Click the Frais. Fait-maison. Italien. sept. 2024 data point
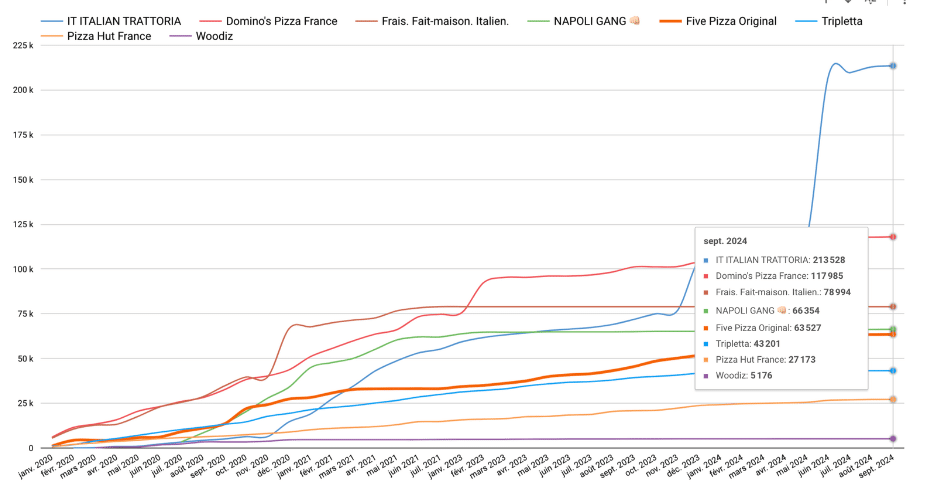Screen dimensions: 925x502 point(893,307)
